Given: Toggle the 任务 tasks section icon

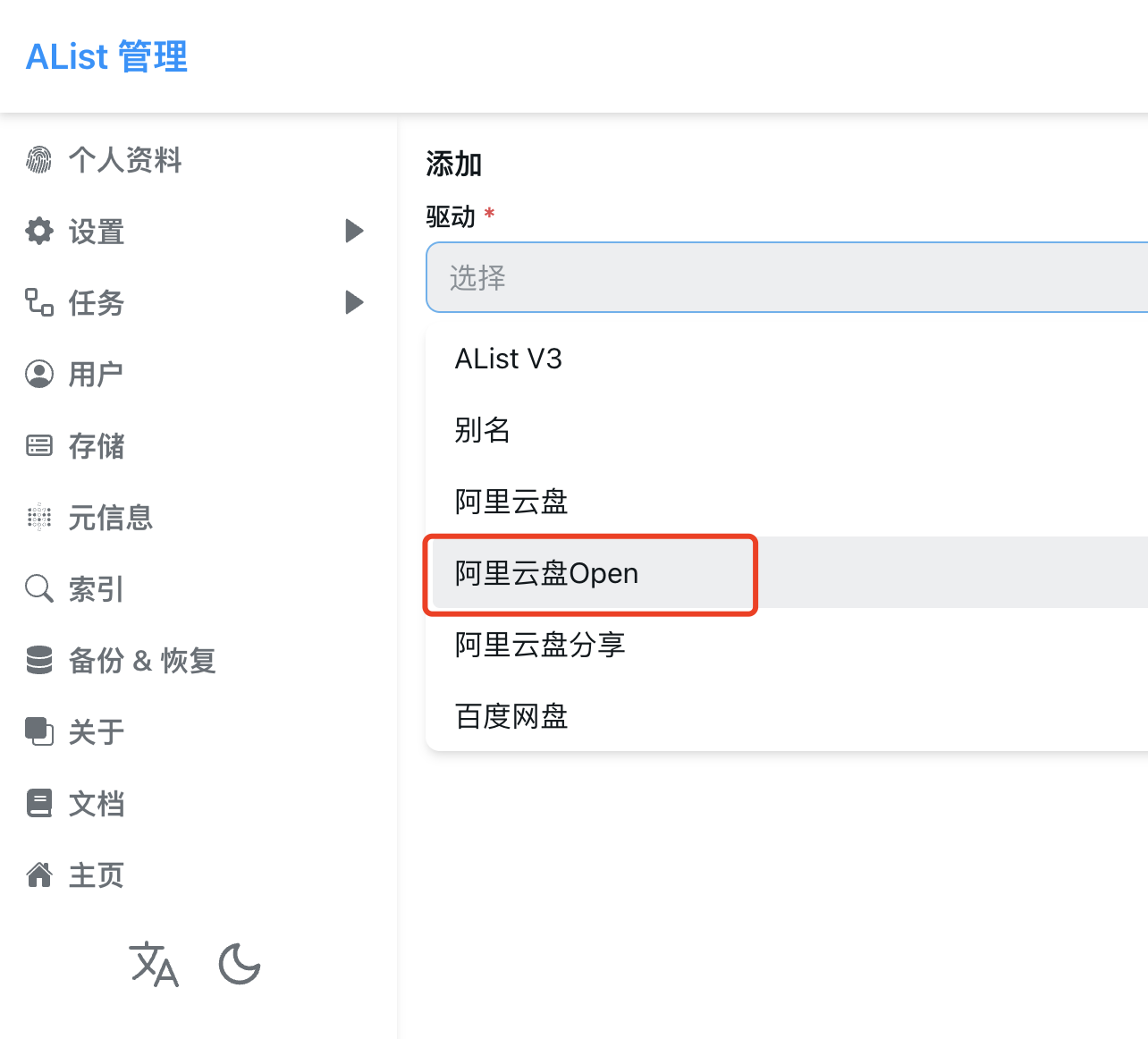Looking at the screenshot, I should [x=39, y=303].
